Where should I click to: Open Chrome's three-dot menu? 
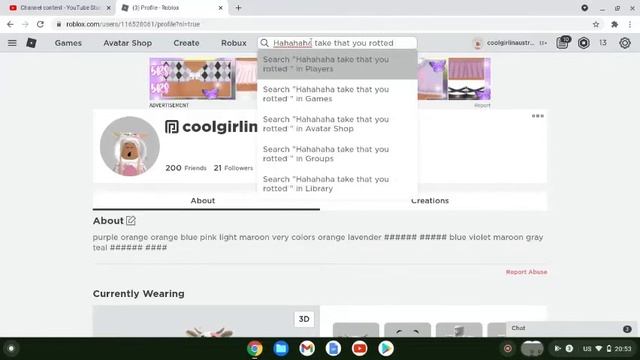[x=630, y=24]
